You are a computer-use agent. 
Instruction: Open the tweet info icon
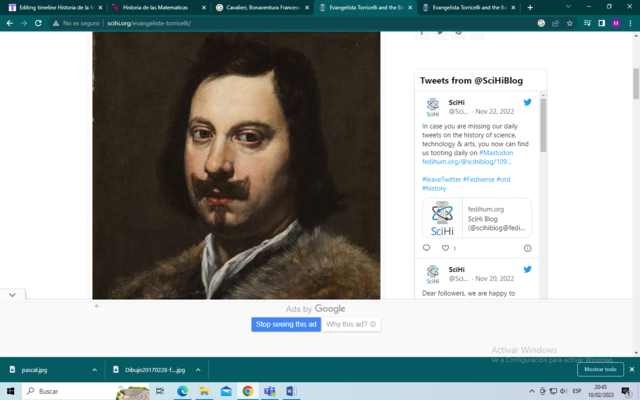527,248
